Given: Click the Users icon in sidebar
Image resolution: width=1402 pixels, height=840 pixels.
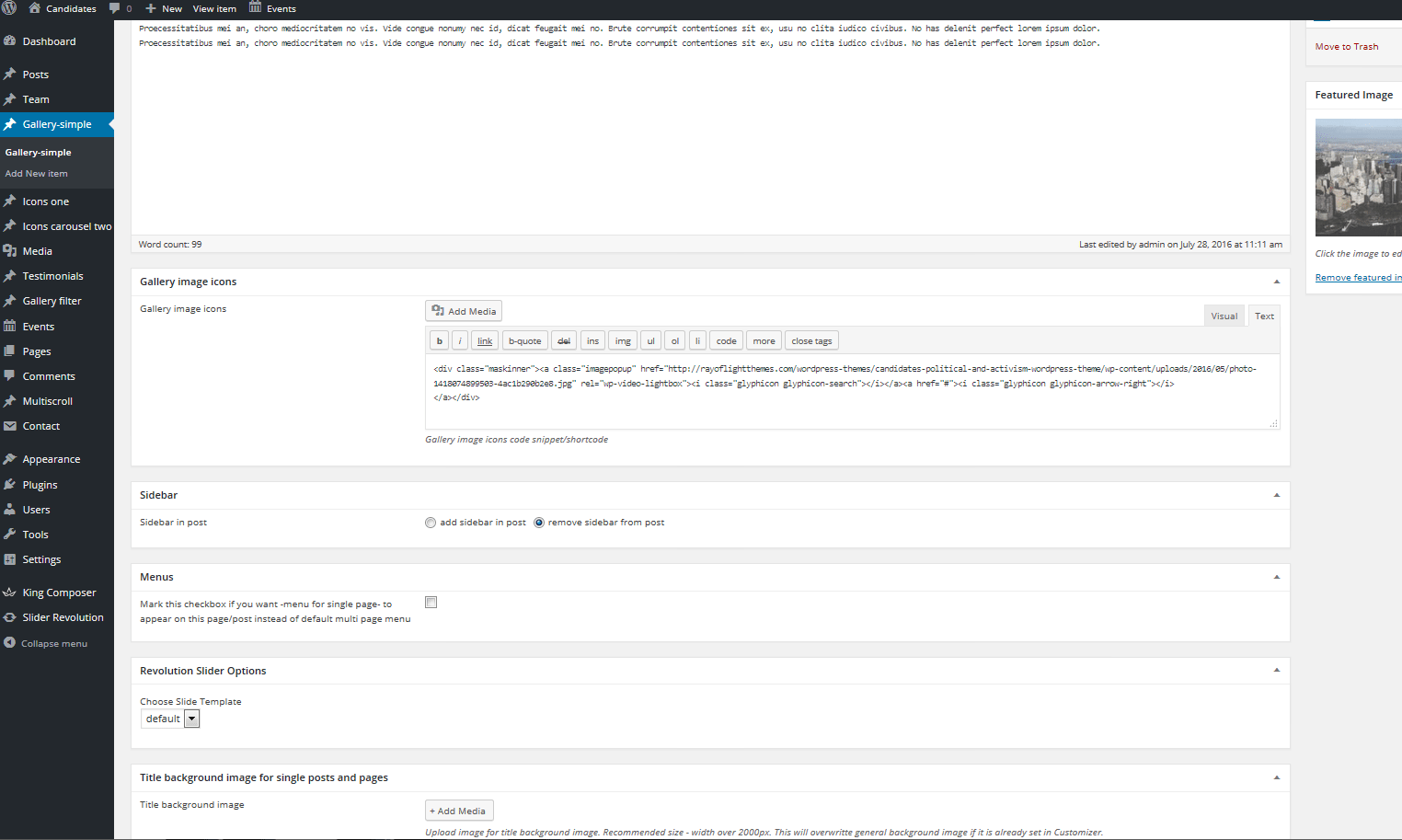Looking at the screenshot, I should (10, 510).
